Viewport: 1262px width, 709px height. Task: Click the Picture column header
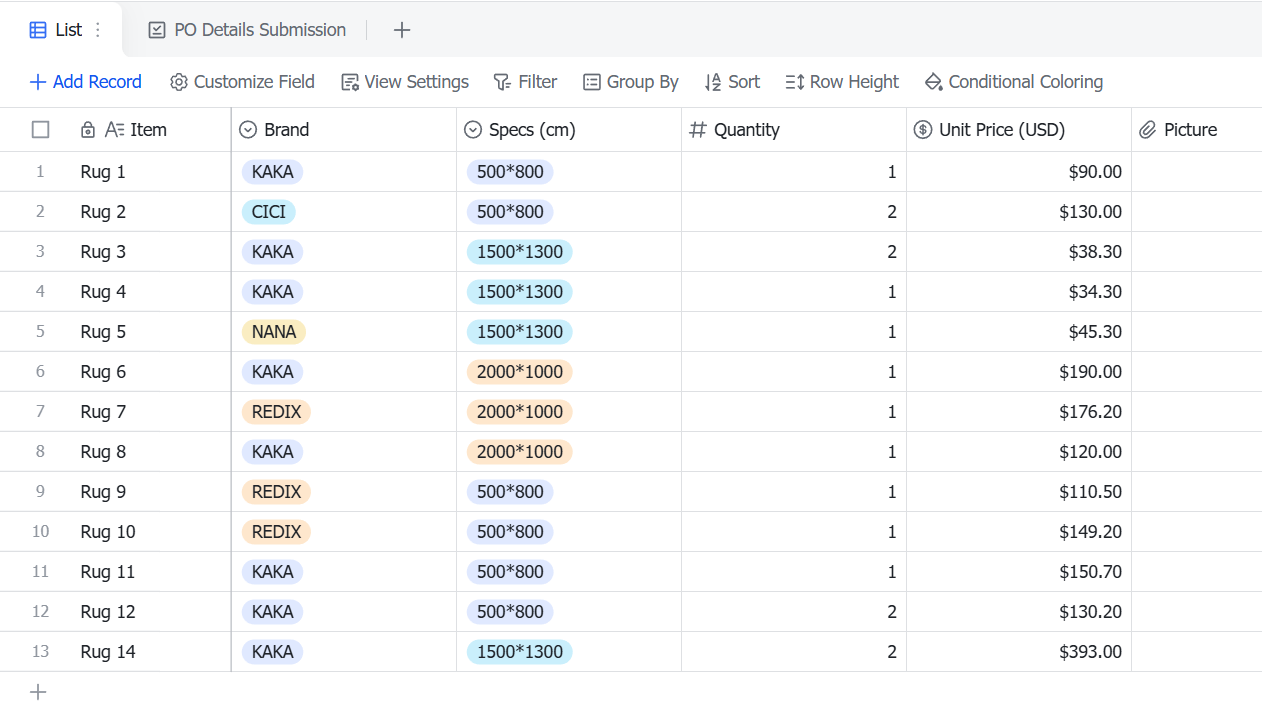(1197, 130)
